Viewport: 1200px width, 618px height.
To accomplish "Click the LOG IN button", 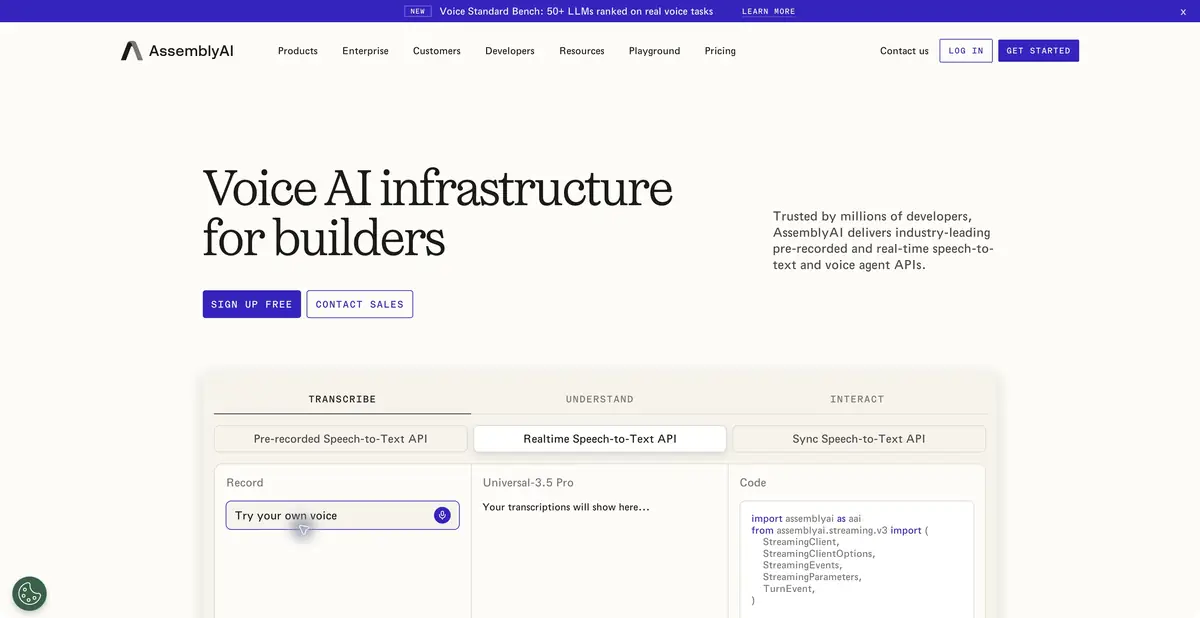I will click(x=966, y=51).
